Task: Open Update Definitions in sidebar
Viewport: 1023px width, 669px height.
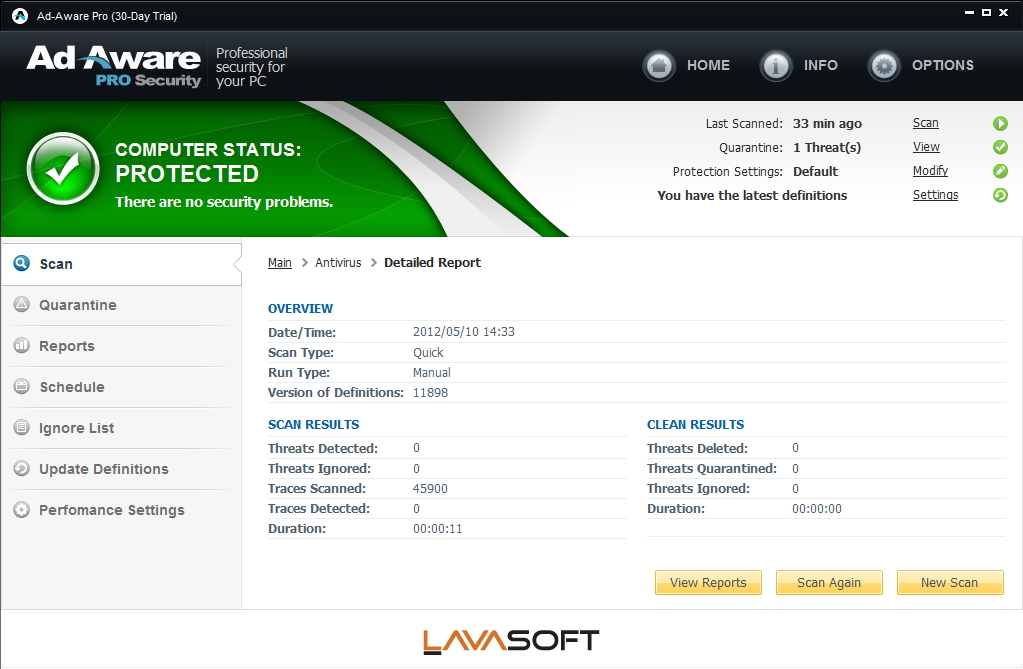Action: [121, 469]
